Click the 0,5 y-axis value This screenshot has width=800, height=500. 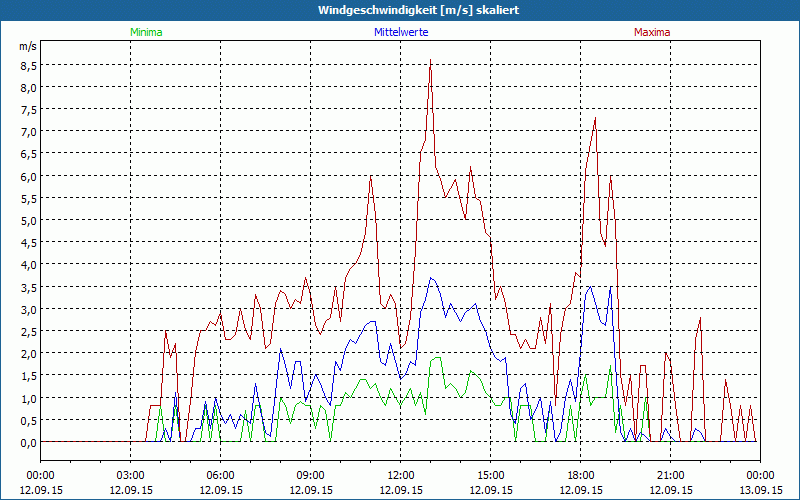pos(28,420)
